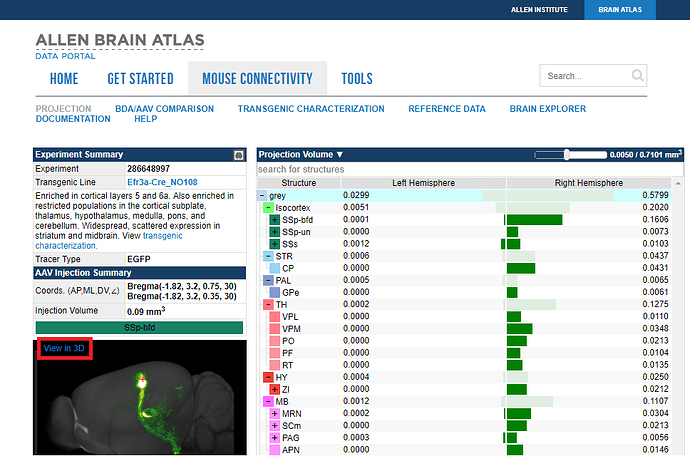This screenshot has width=690, height=456.
Task: Open the Get Started tab
Action: (x=140, y=78)
